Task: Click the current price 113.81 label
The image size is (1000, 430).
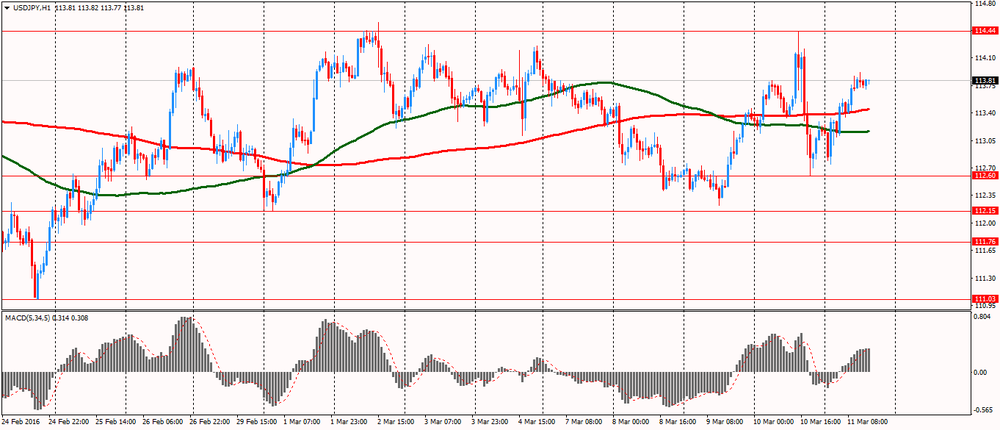Action: click(983, 80)
